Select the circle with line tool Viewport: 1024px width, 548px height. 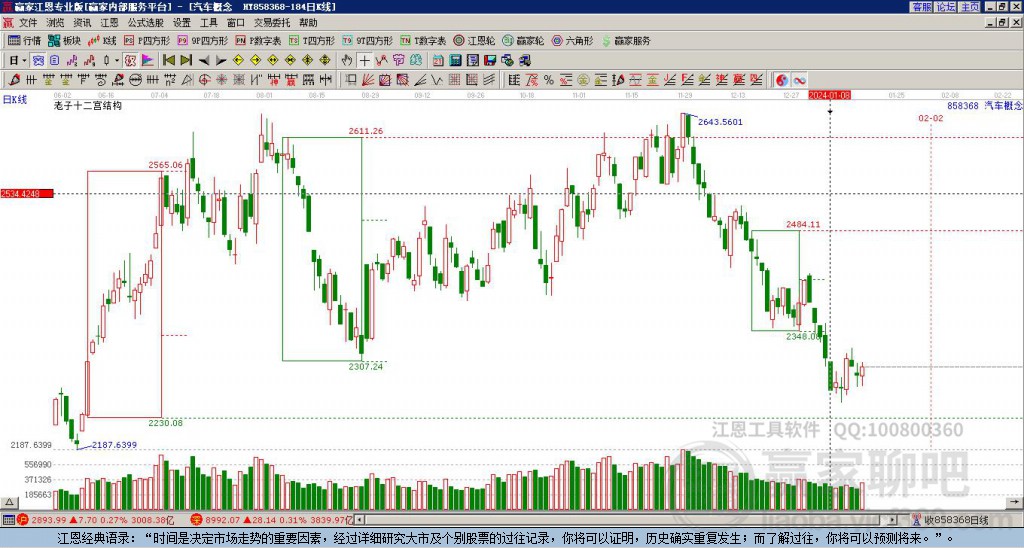pyautogui.click(x=135, y=80)
